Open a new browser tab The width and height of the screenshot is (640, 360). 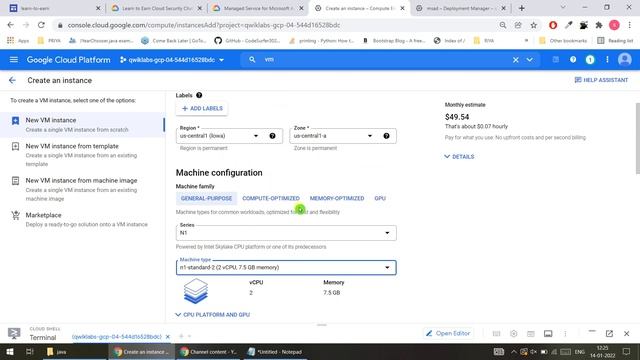point(522,8)
